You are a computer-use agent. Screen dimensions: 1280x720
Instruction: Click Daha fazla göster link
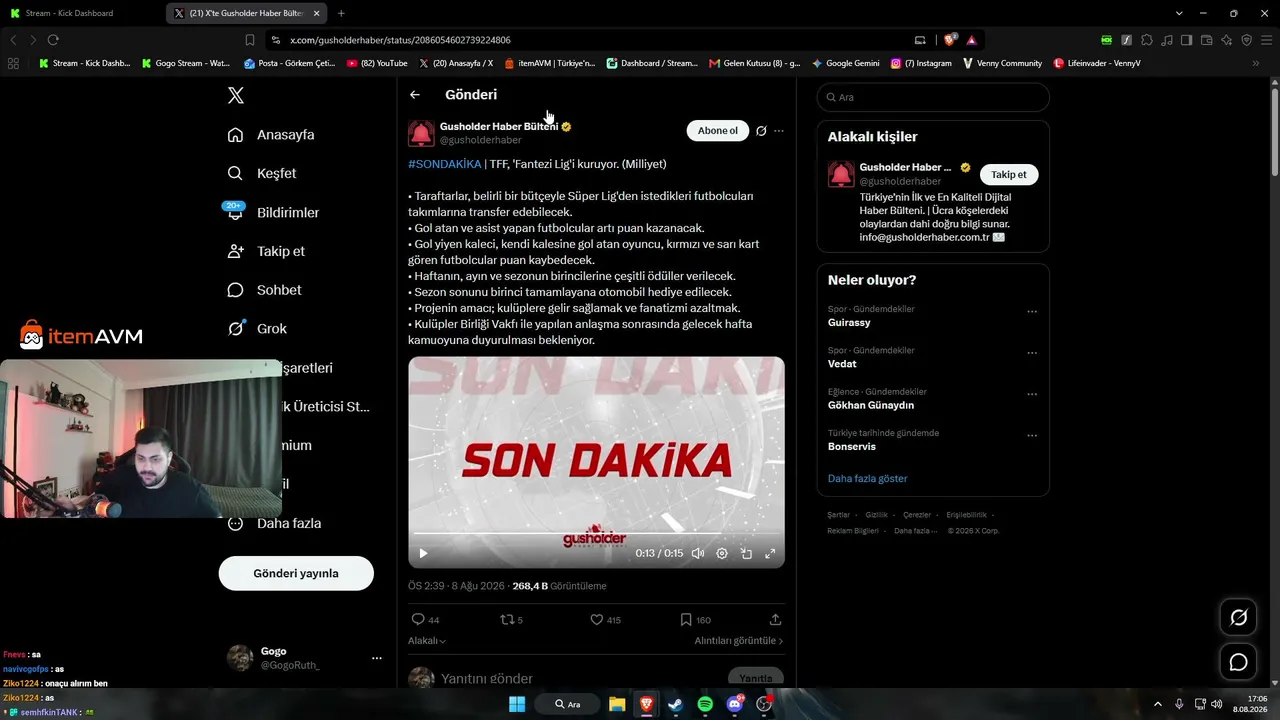[868, 478]
